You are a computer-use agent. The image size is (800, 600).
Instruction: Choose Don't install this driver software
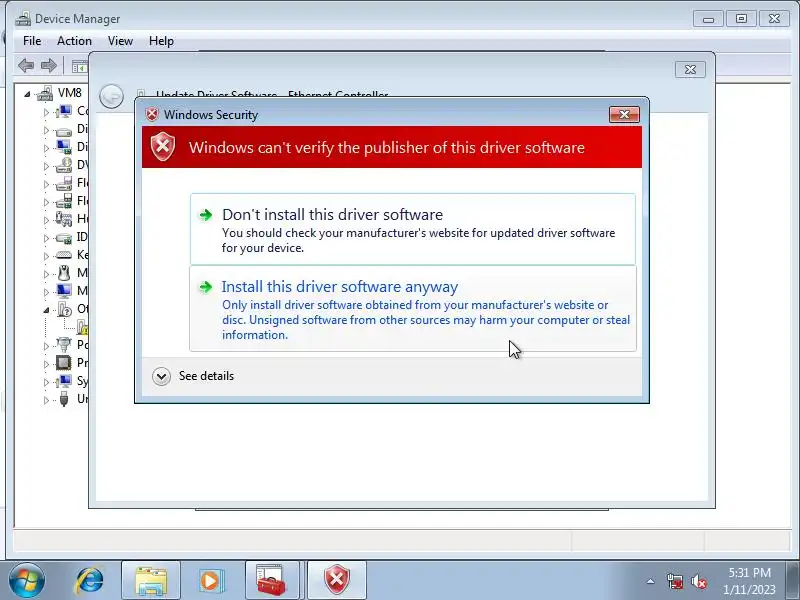(413, 229)
